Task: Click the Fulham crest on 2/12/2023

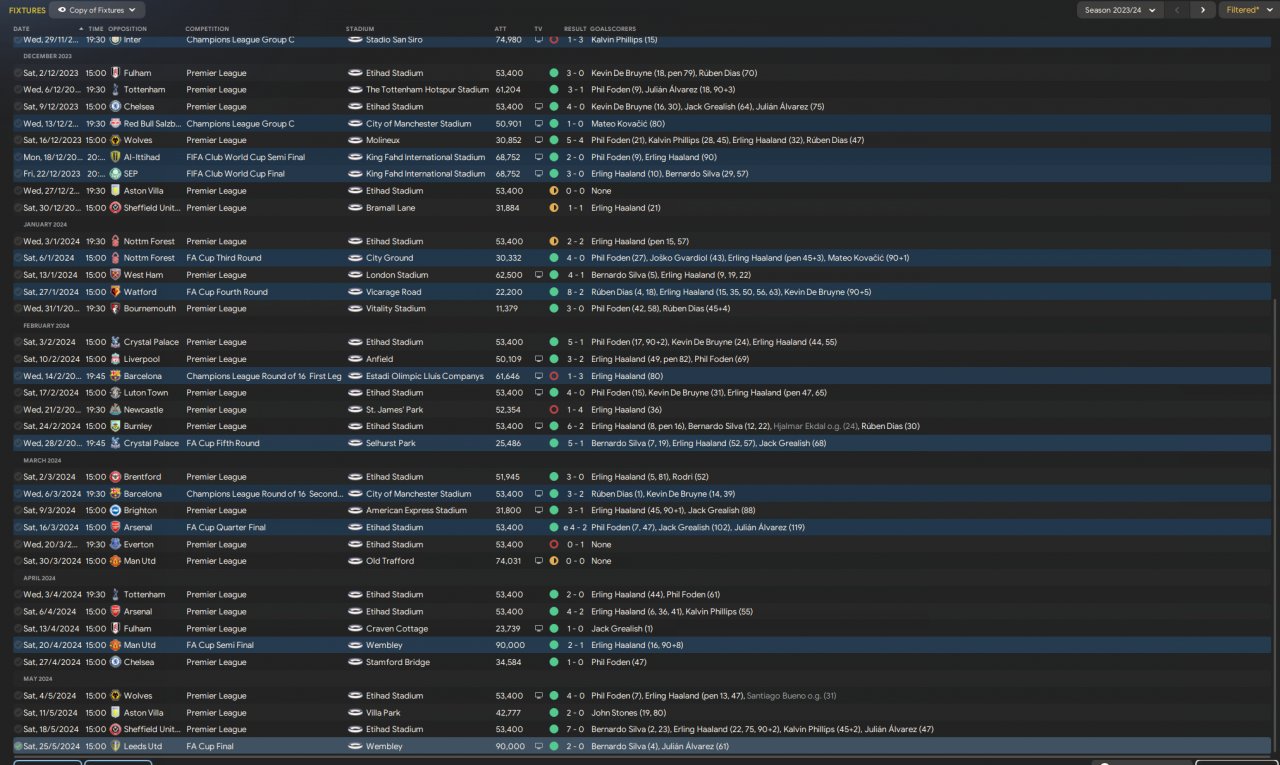Action: [x=116, y=73]
